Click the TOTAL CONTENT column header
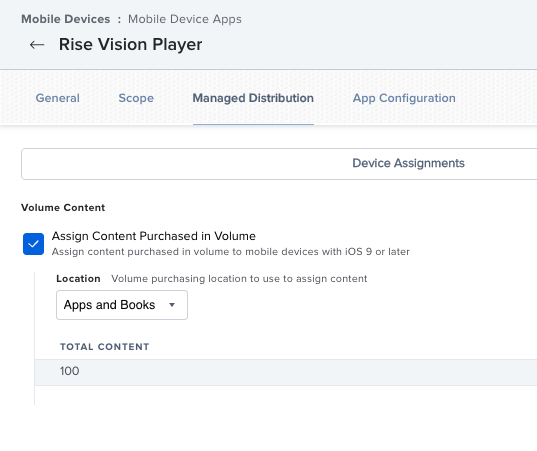Image resolution: width=537 pixels, height=451 pixels. tap(104, 347)
